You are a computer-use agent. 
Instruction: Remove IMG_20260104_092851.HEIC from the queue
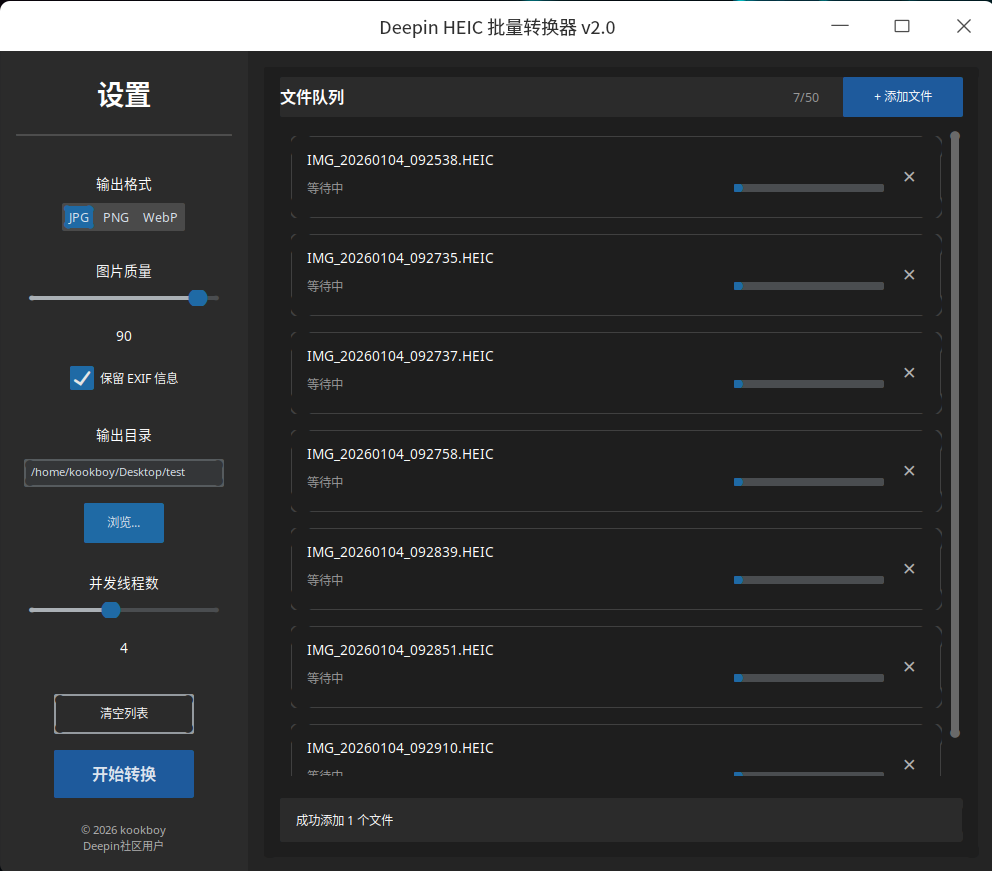click(x=909, y=667)
